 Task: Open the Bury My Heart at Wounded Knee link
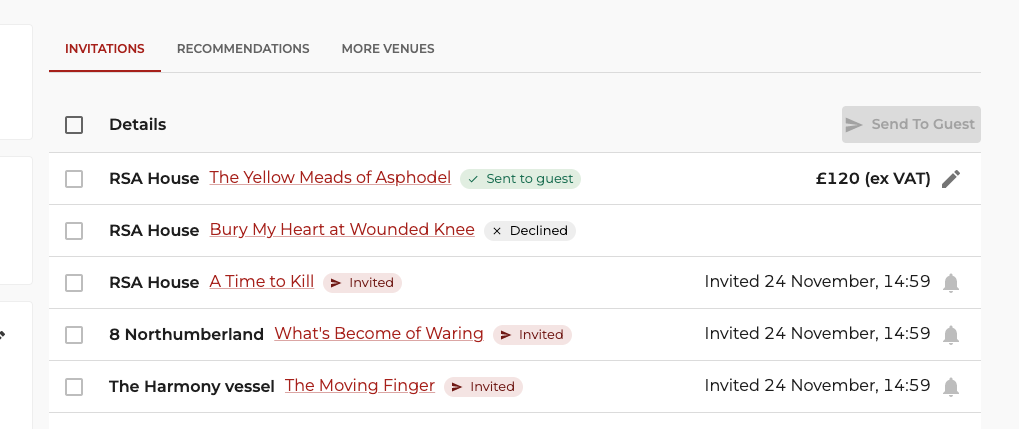tap(342, 229)
